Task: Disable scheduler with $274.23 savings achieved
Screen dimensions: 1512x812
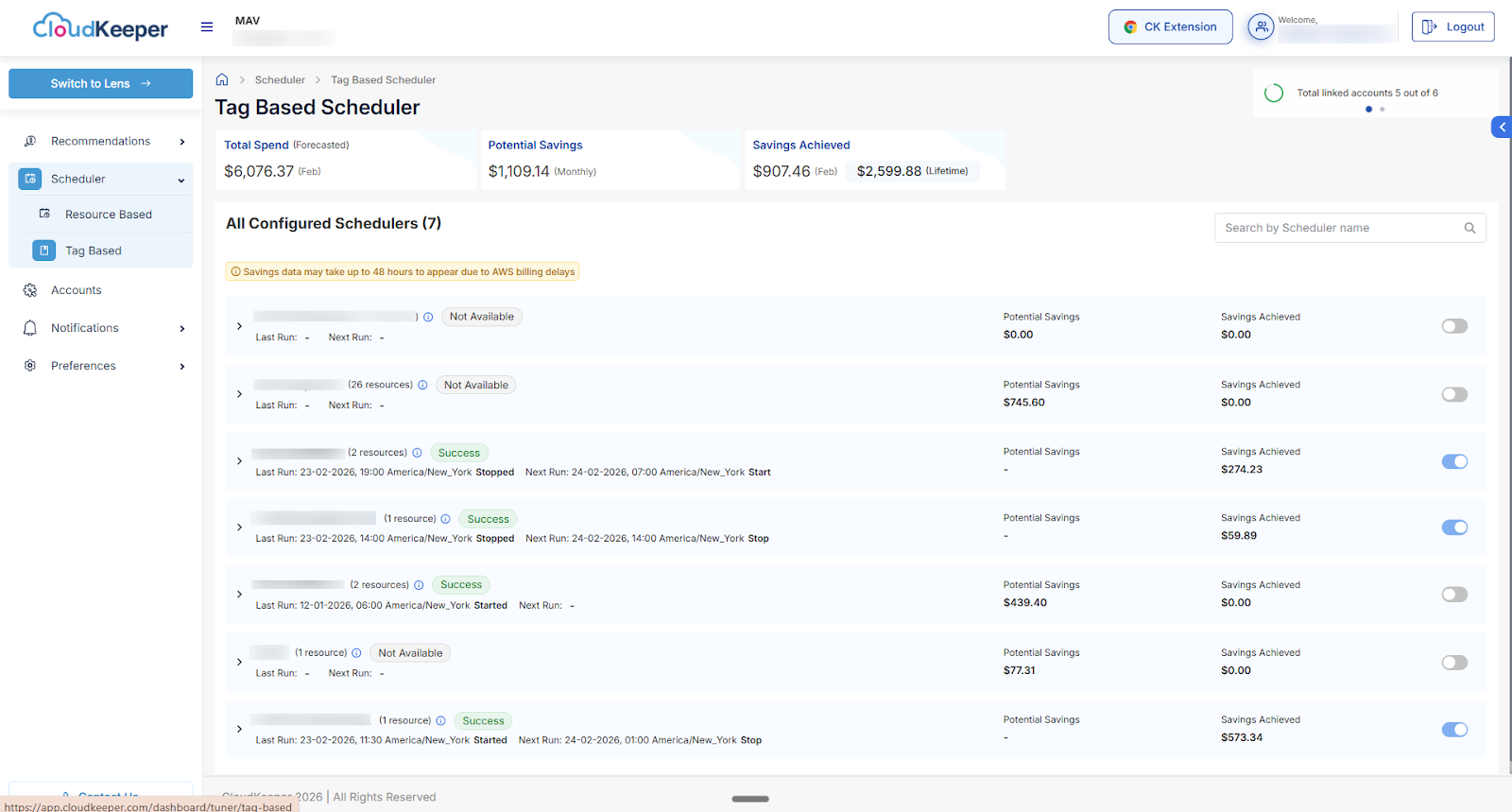Action: click(1454, 461)
